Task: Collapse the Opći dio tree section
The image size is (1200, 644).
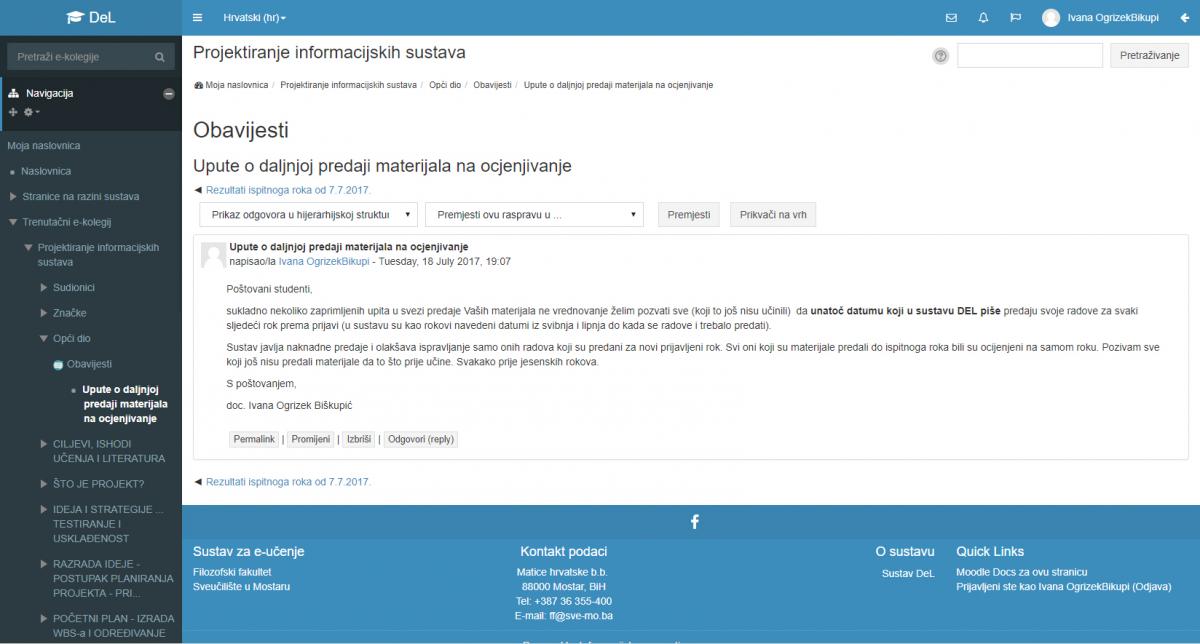Action: (x=45, y=339)
